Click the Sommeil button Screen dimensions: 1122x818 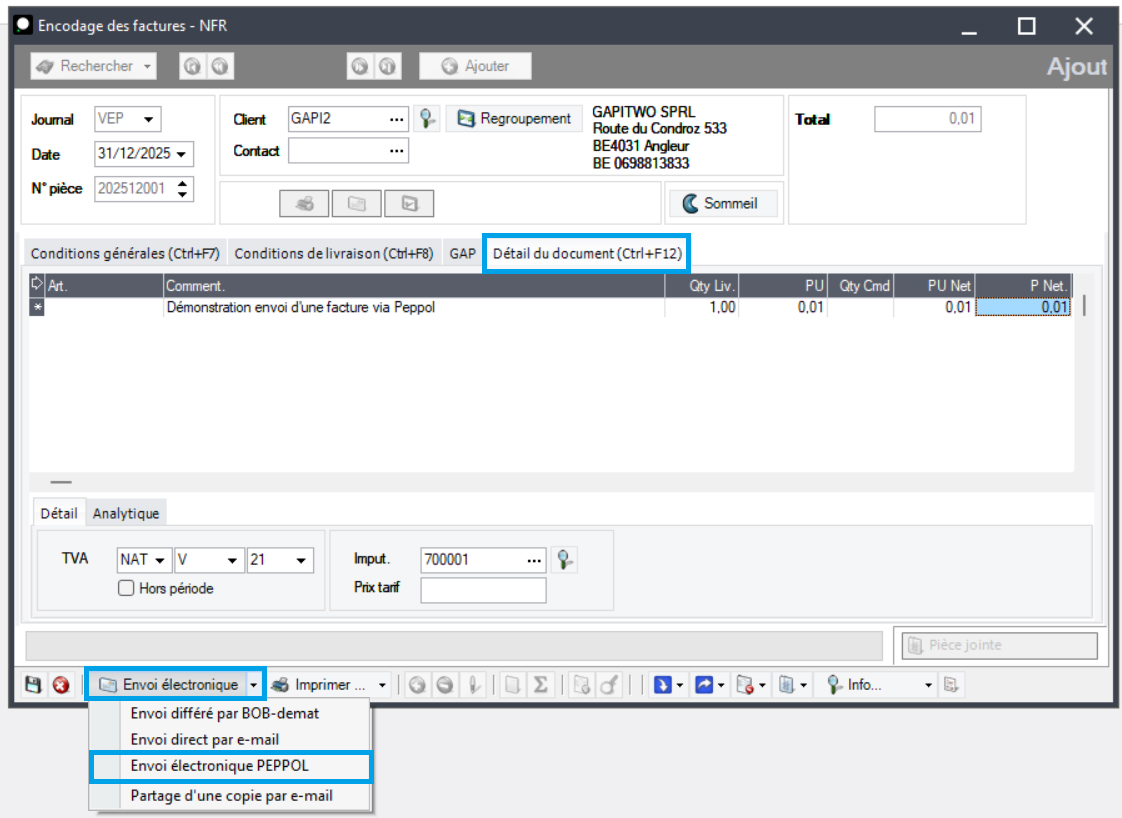[x=720, y=203]
